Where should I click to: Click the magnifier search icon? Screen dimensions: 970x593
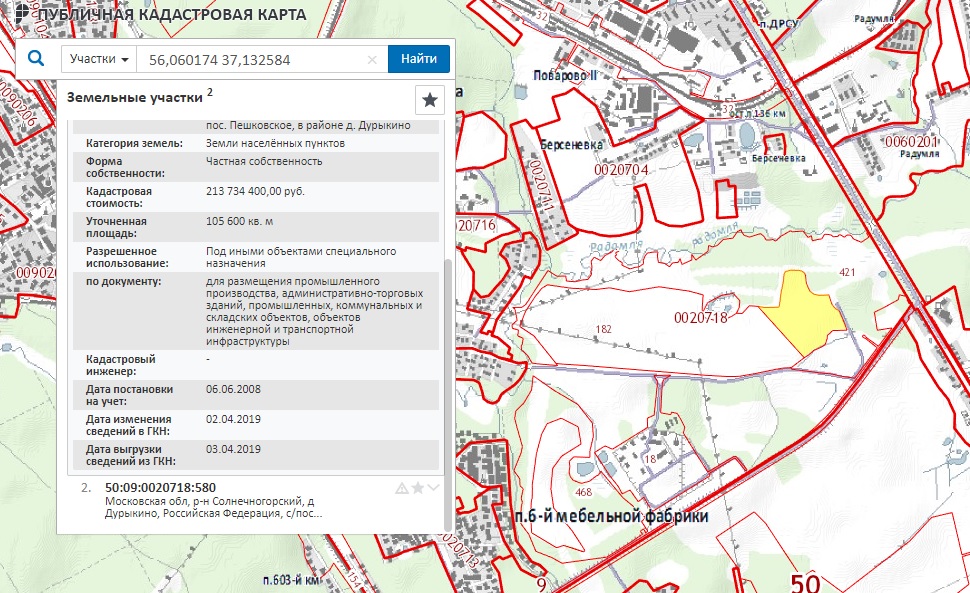pos(36,59)
